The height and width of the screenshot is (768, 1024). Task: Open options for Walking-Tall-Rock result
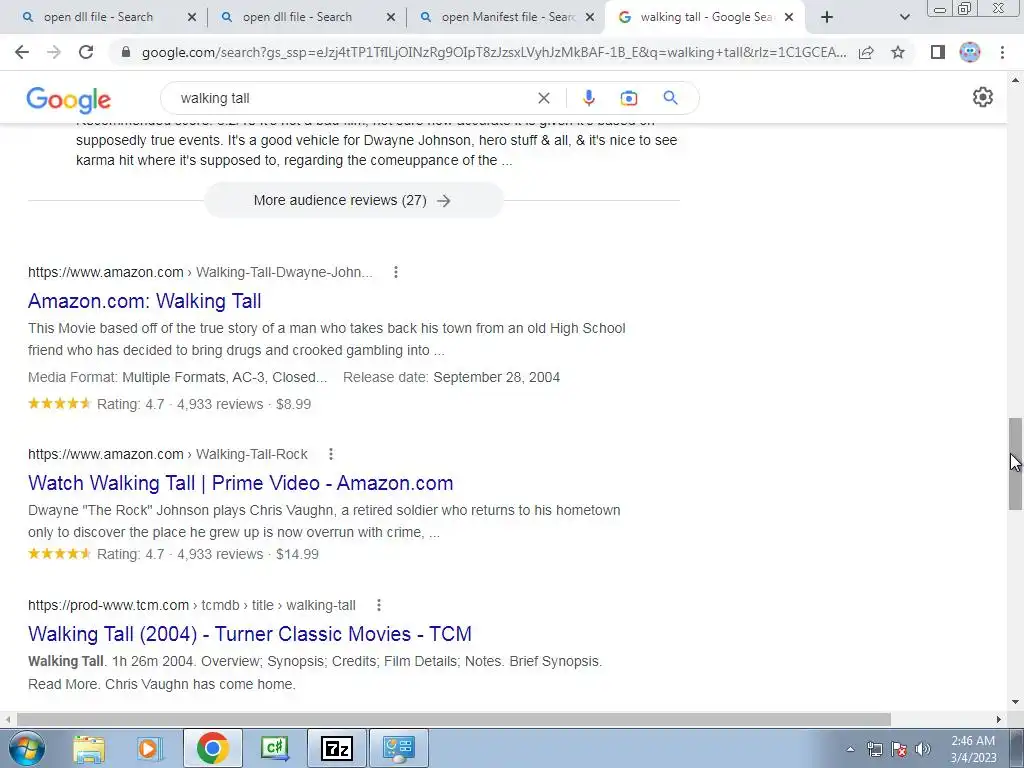click(331, 454)
